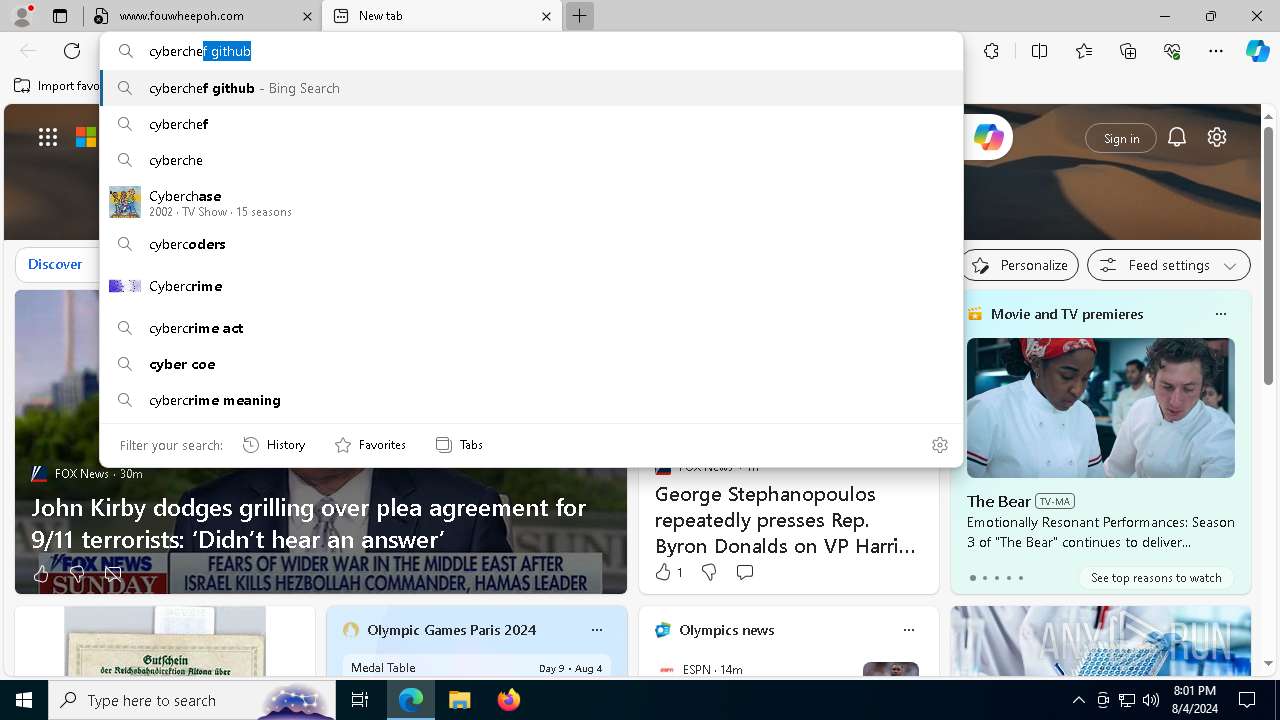Viewport: 1280px width, 720px height.
Task: Open John Kirby dodges grilling headline
Action: 309,523
